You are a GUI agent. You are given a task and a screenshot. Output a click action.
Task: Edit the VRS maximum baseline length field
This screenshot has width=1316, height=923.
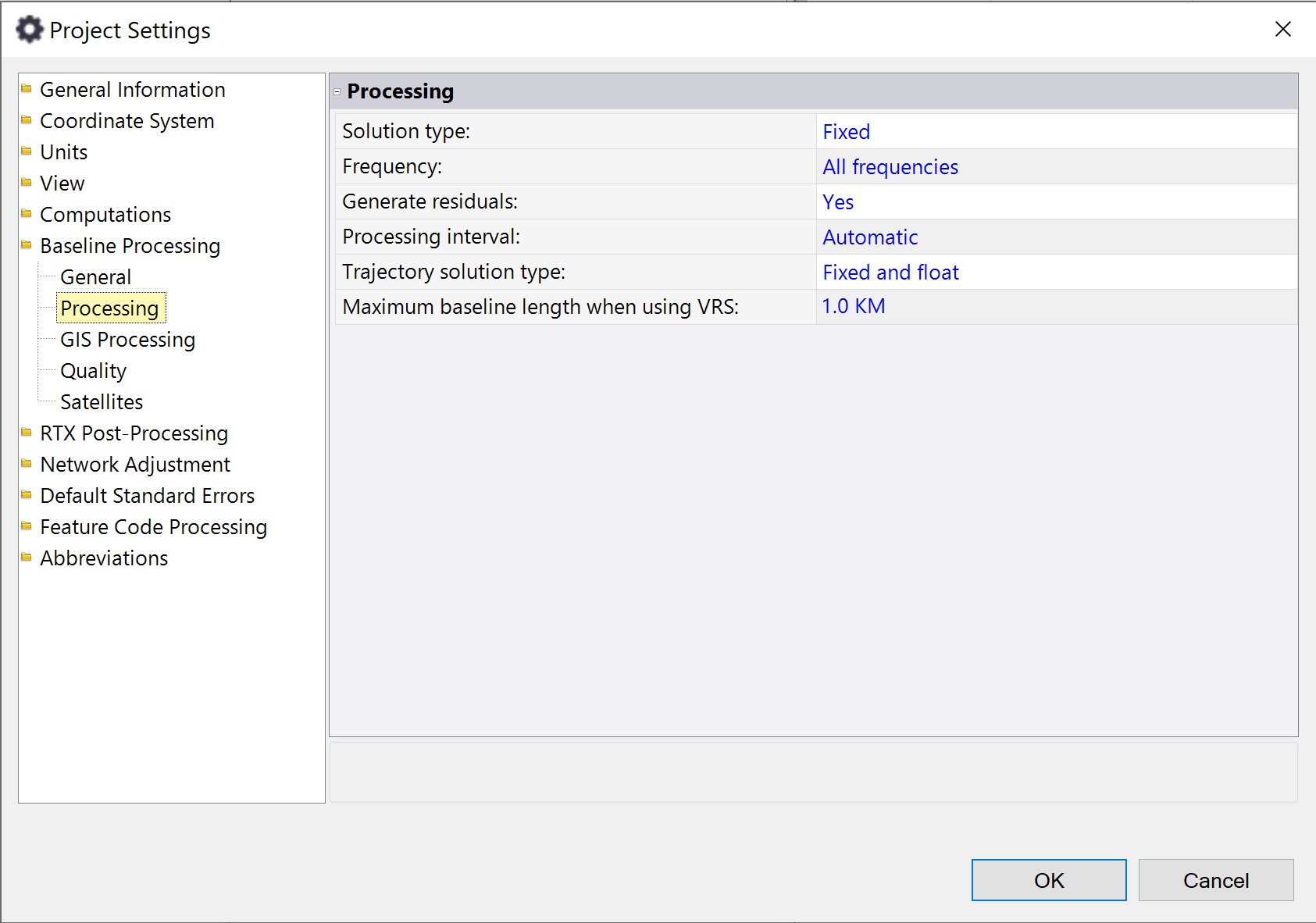(x=853, y=307)
